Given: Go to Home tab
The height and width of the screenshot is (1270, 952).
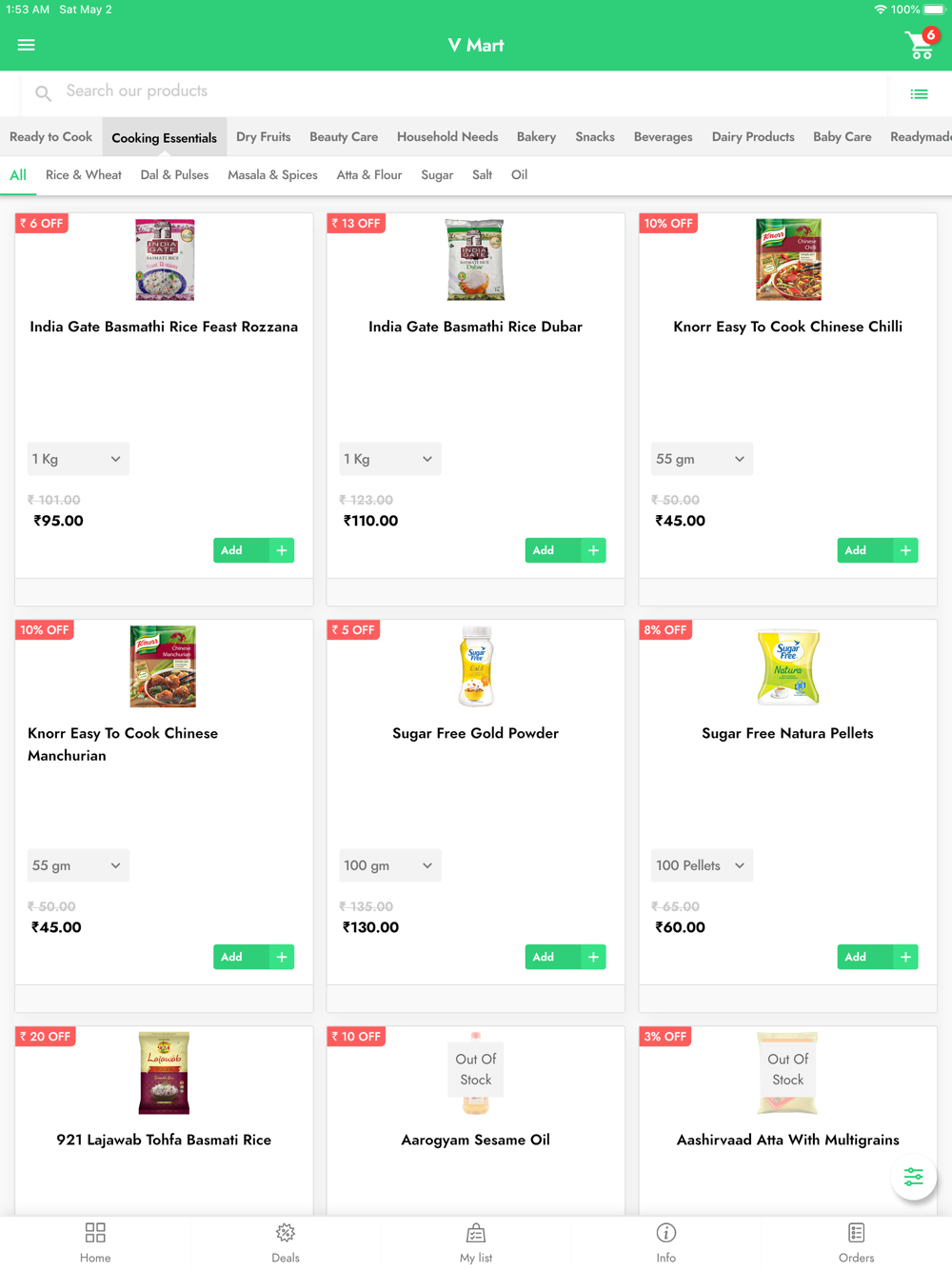Looking at the screenshot, I should click(x=95, y=1243).
